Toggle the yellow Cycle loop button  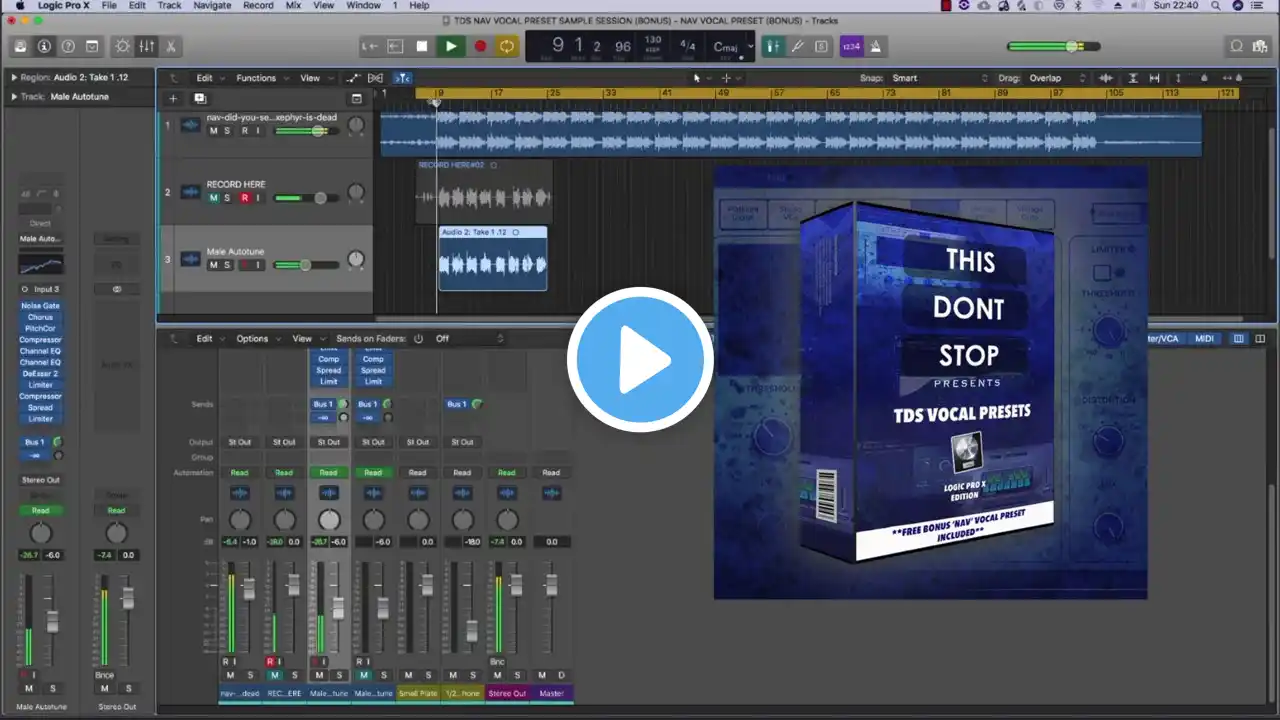[x=507, y=46]
